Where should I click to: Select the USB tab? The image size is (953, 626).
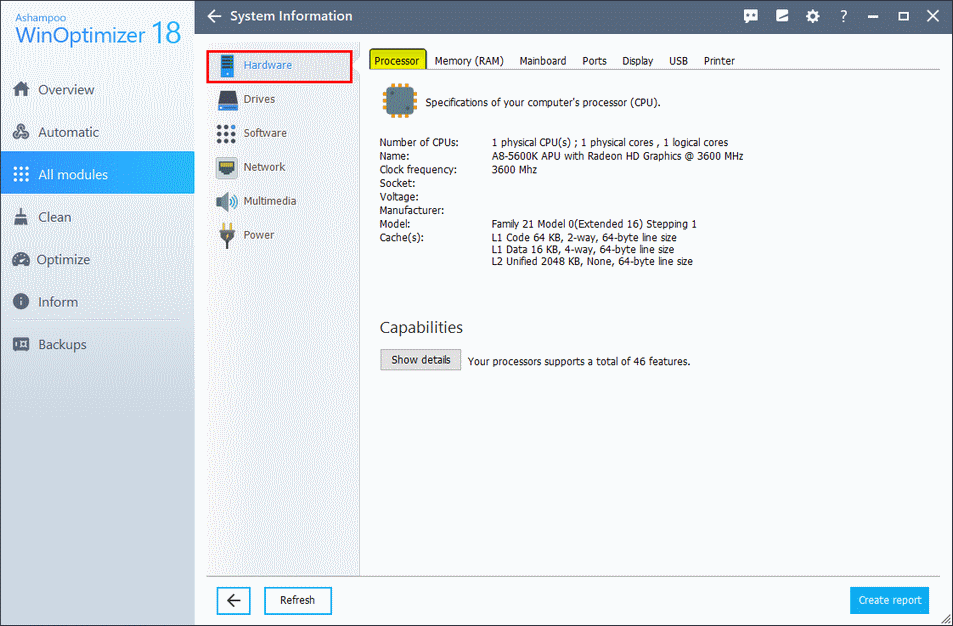point(678,61)
